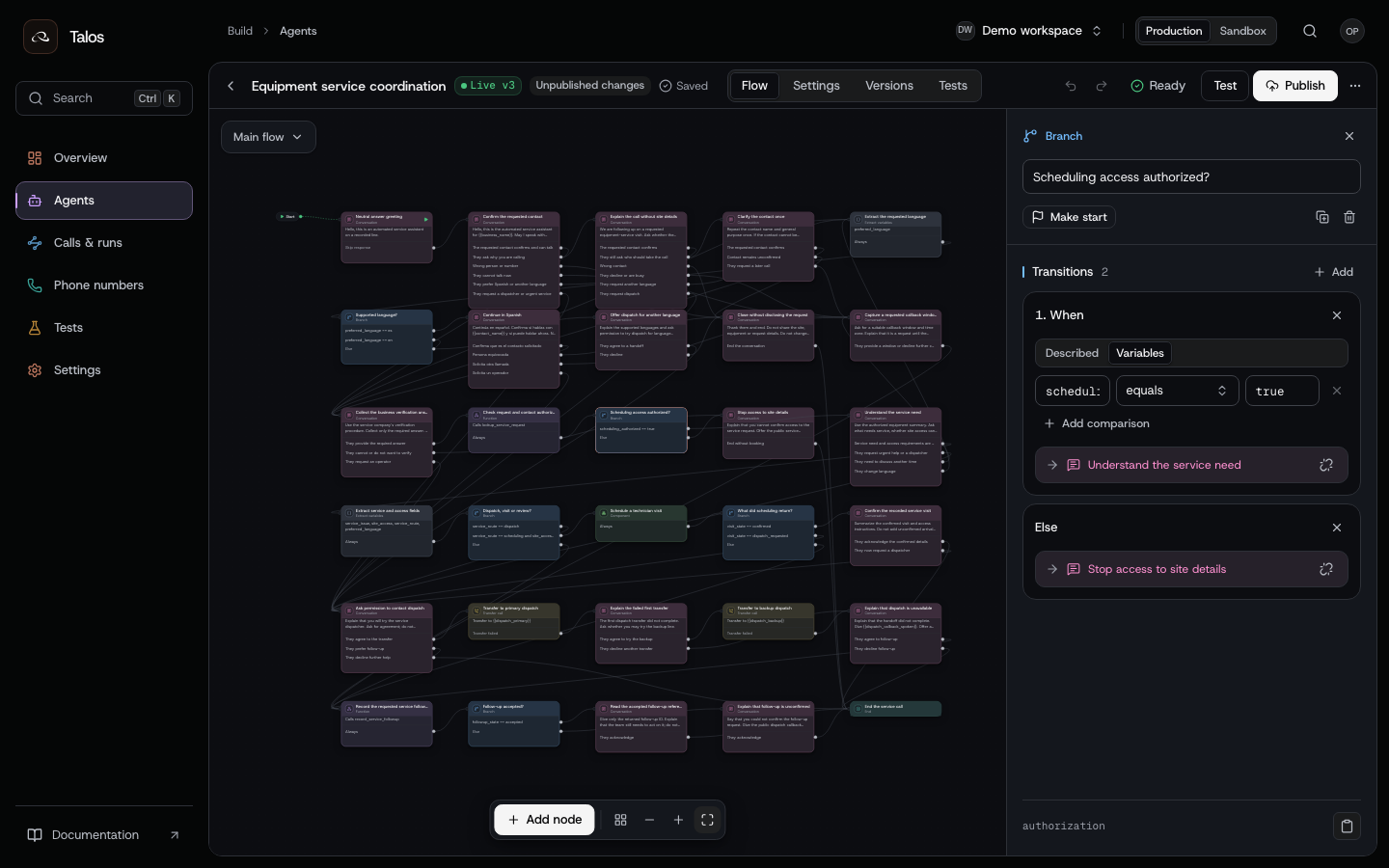Image resolution: width=1389 pixels, height=868 pixels.
Task: Select the Described condition mode
Action: click(x=1072, y=353)
